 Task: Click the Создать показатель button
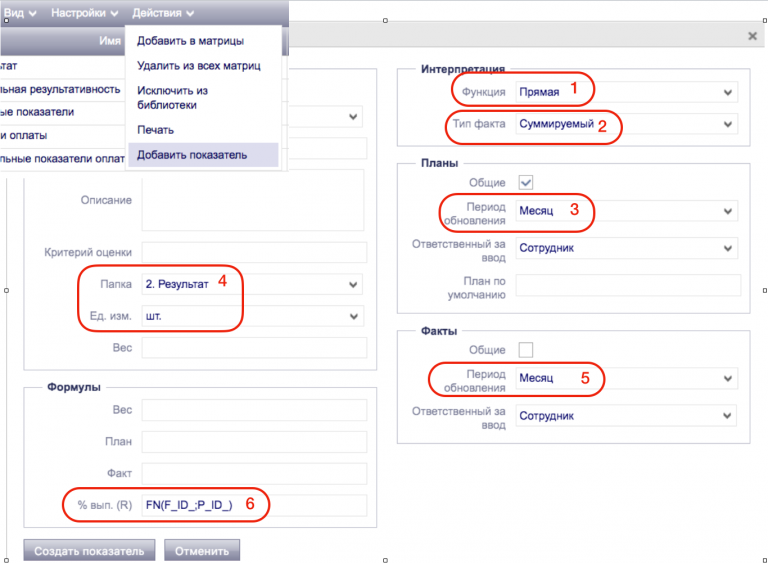pyautogui.click(x=89, y=551)
